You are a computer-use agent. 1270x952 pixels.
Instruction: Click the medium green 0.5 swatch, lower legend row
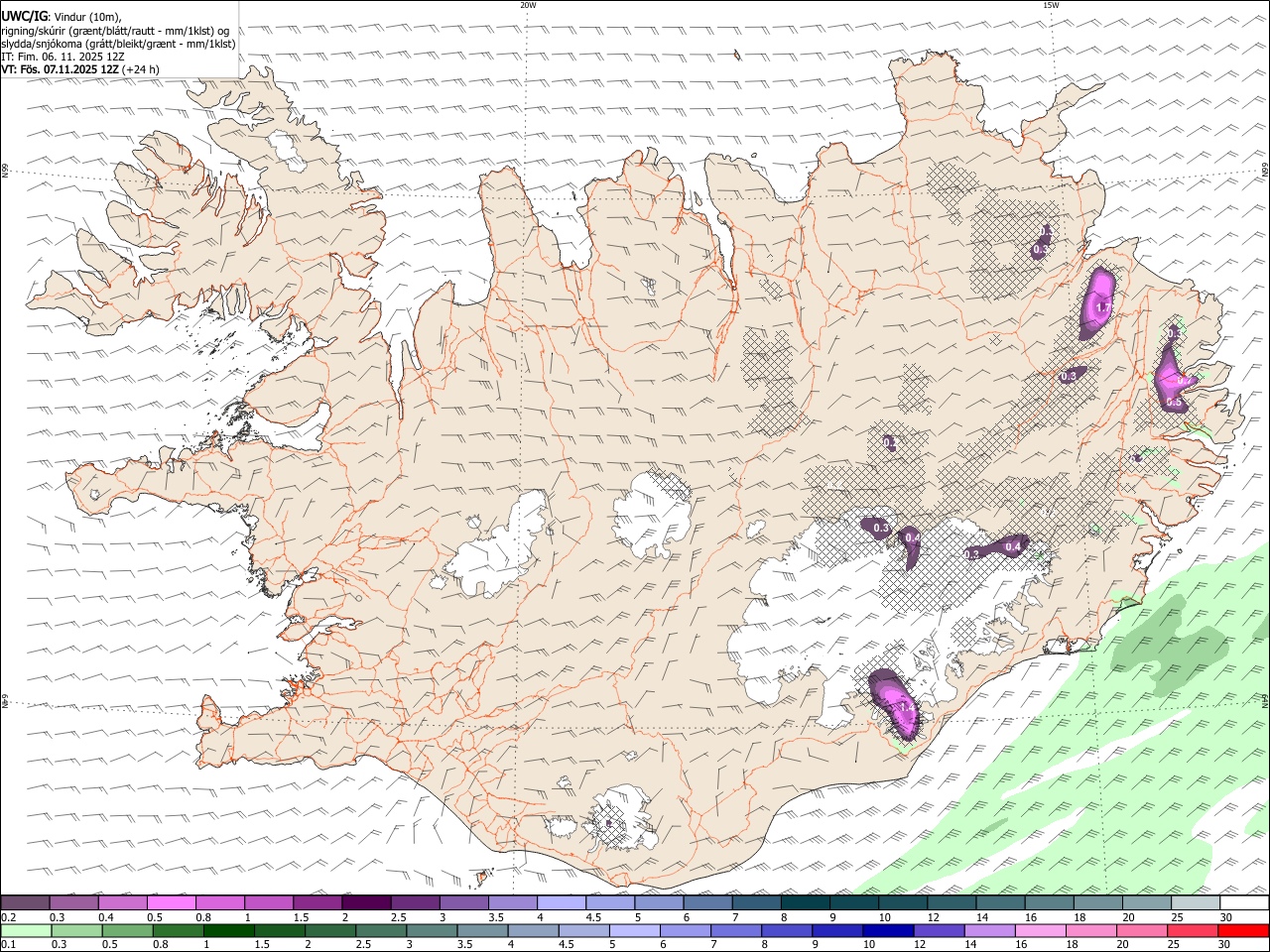pyautogui.click(x=127, y=931)
